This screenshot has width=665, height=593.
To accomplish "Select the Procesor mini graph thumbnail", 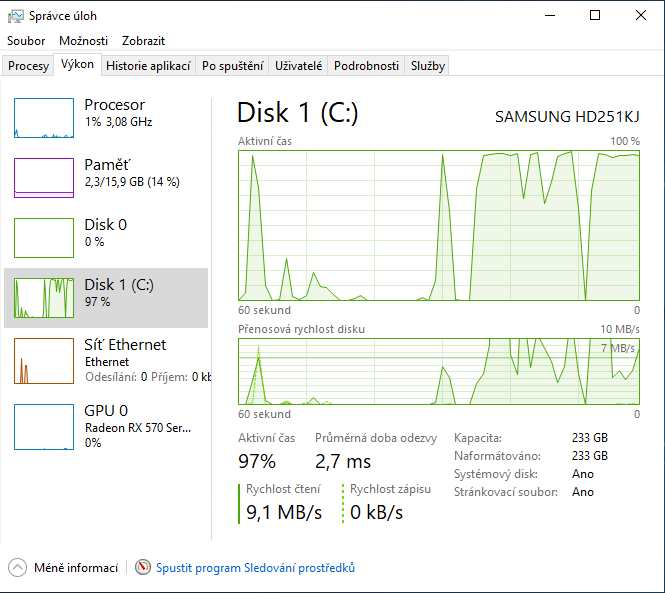I will click(44, 118).
